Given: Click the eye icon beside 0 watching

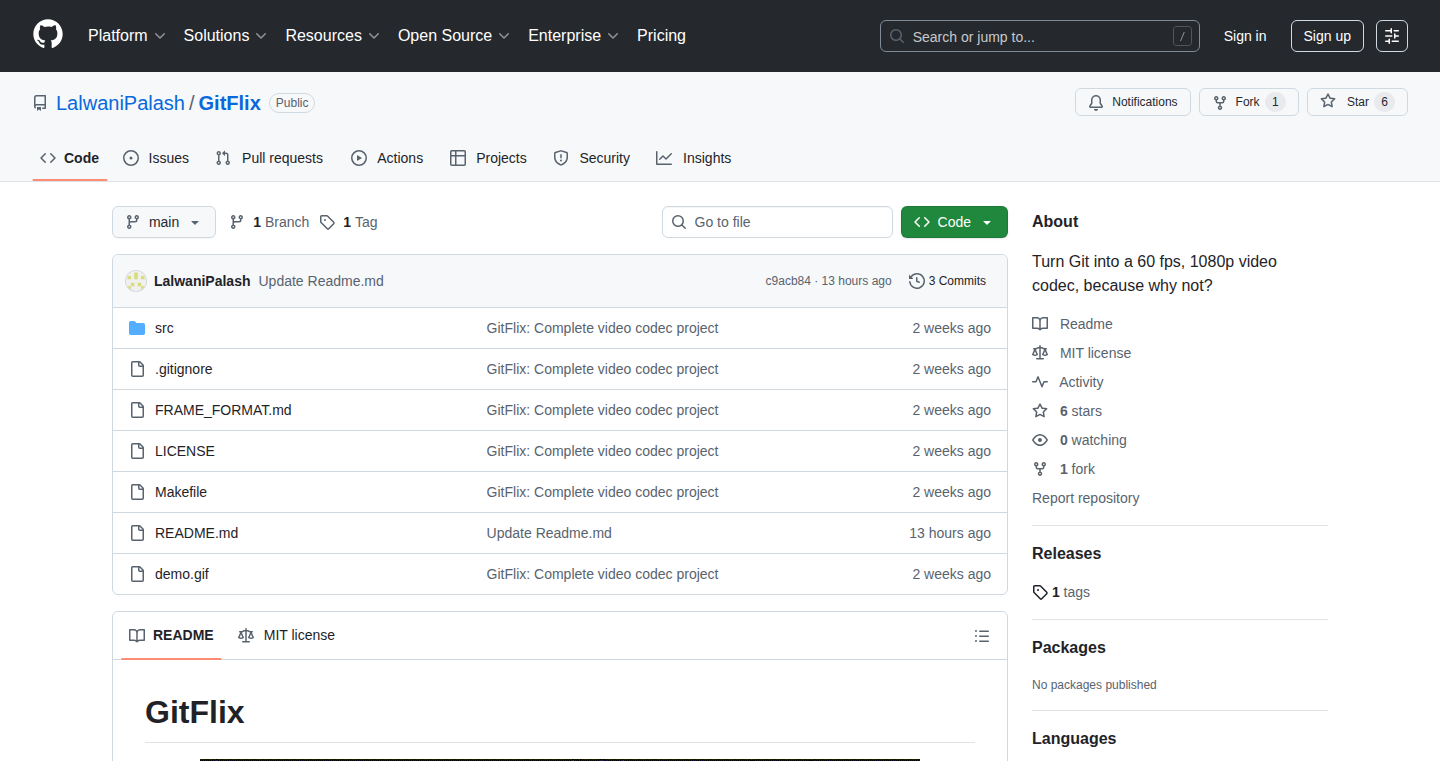Looking at the screenshot, I should [x=1040, y=440].
